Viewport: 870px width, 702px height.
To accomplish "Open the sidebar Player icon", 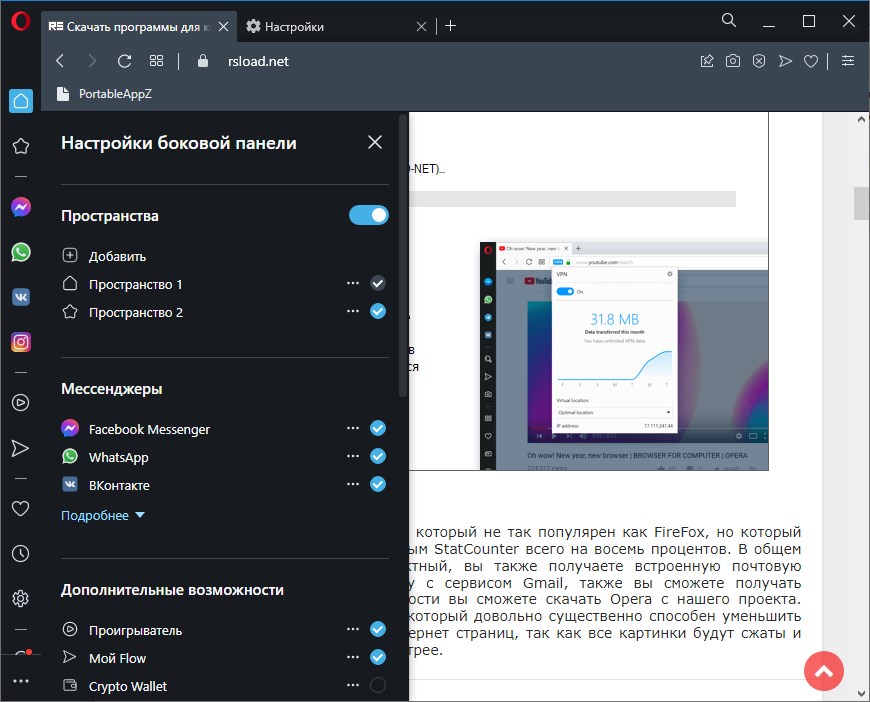I will [21, 402].
